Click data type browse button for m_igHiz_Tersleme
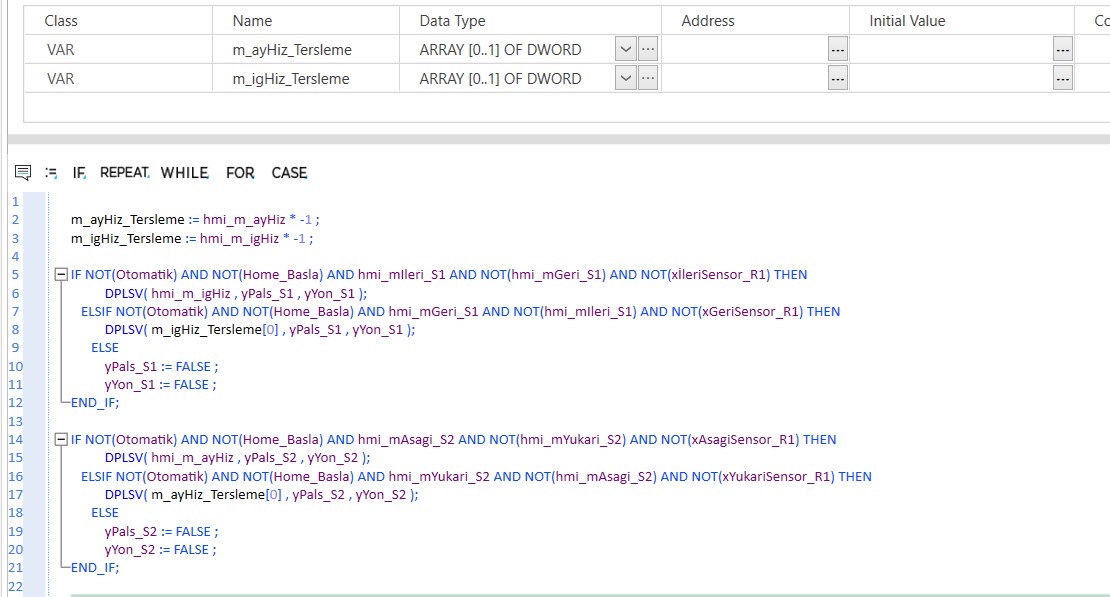 tap(648, 78)
